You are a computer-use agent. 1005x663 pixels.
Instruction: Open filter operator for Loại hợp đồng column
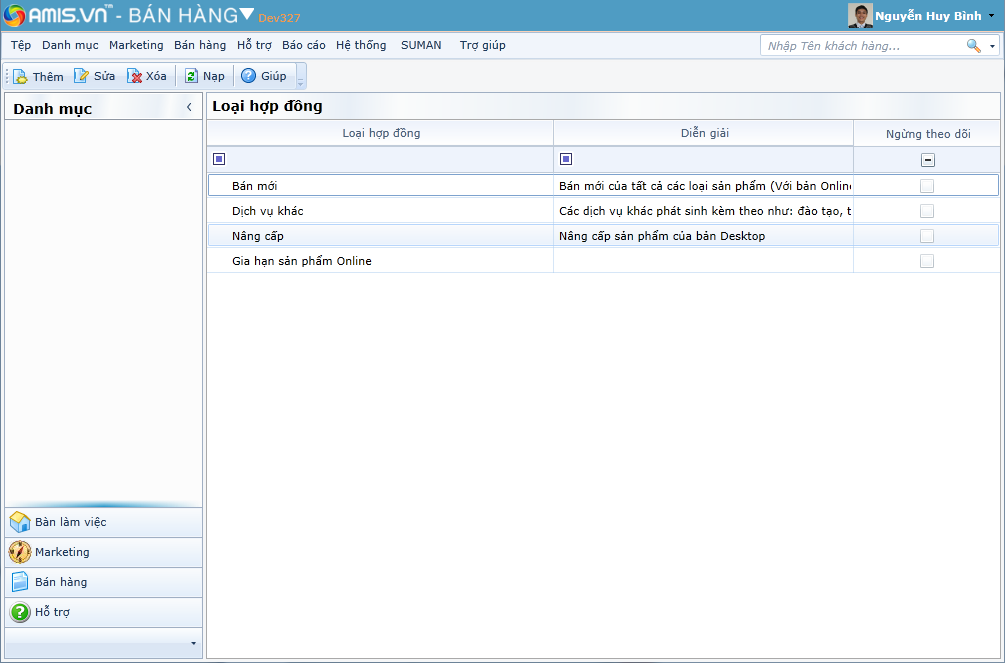pyautogui.click(x=219, y=159)
